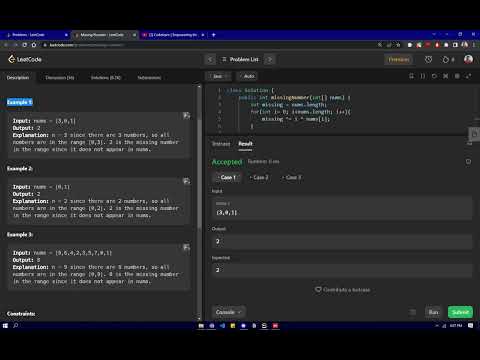Click the description panel scrollbar

click(x=199, y=173)
